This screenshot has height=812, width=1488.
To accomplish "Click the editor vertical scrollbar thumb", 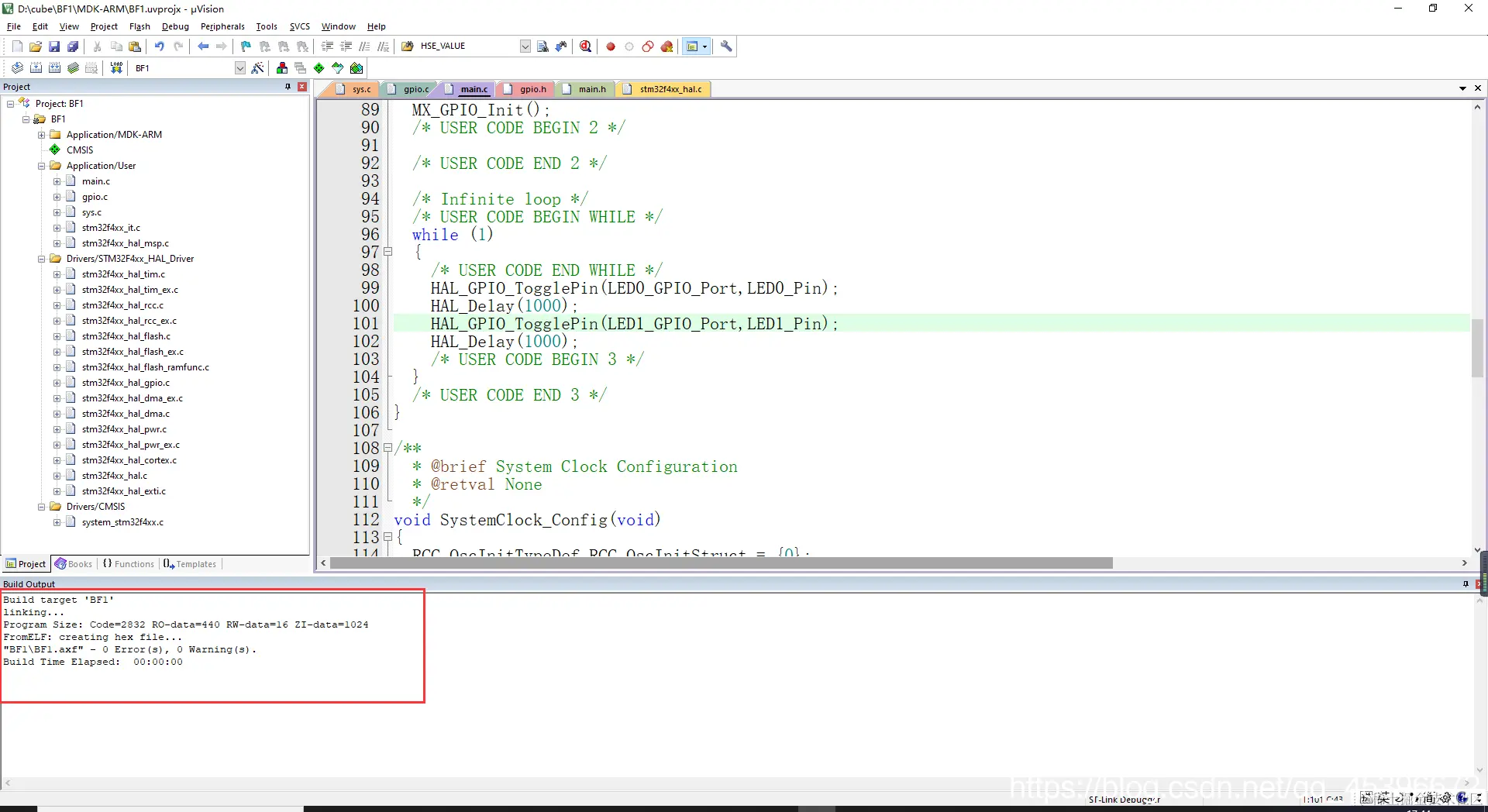I will 1477,348.
